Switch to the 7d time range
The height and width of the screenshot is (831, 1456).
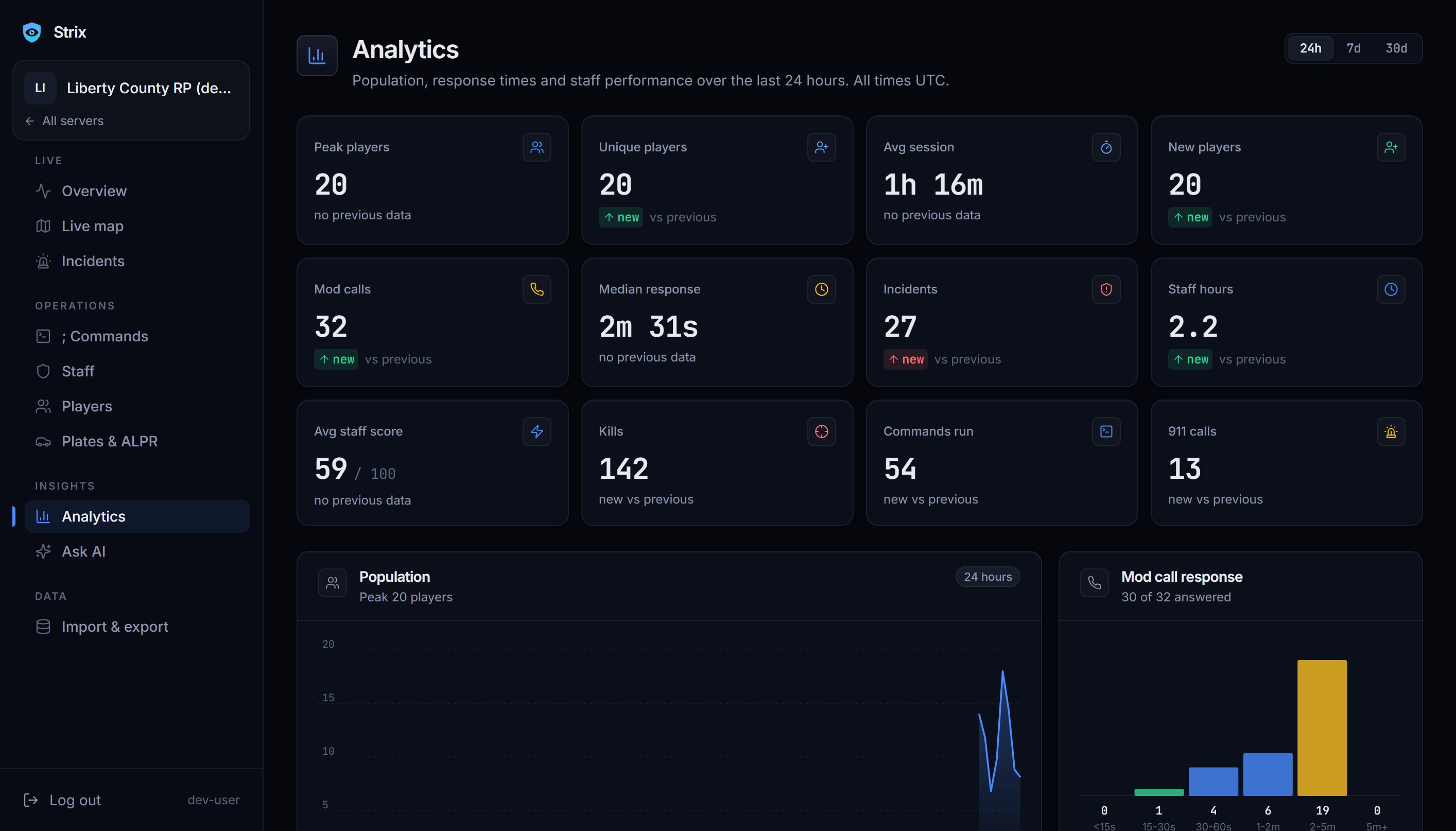tap(1354, 48)
